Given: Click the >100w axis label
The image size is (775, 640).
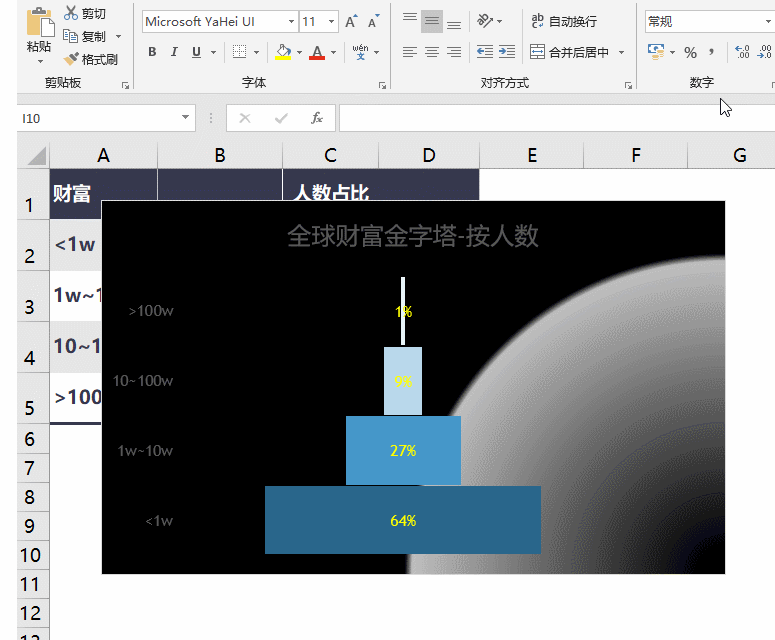Looking at the screenshot, I should [x=151, y=310].
